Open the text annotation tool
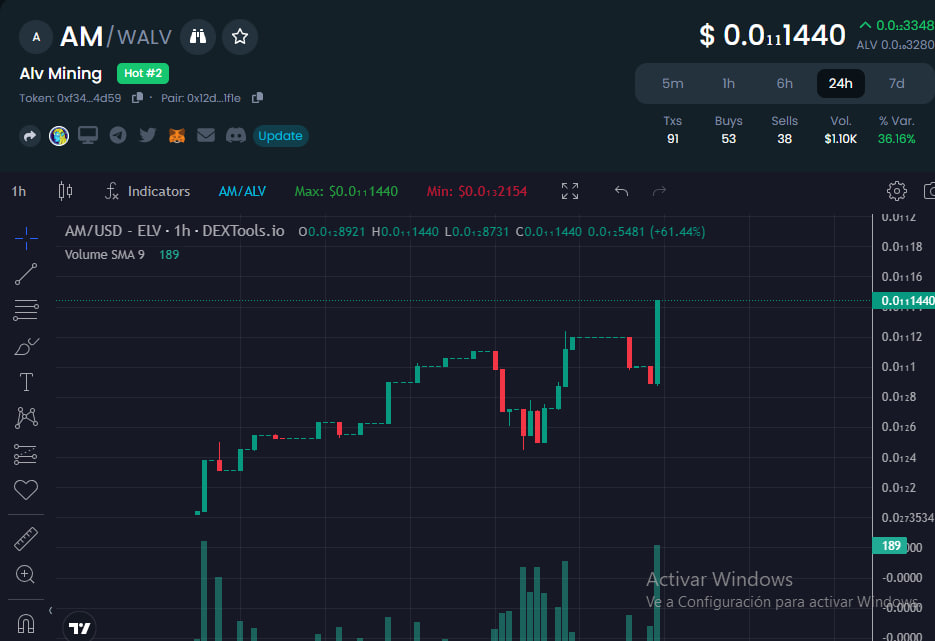935x641 pixels. point(26,381)
